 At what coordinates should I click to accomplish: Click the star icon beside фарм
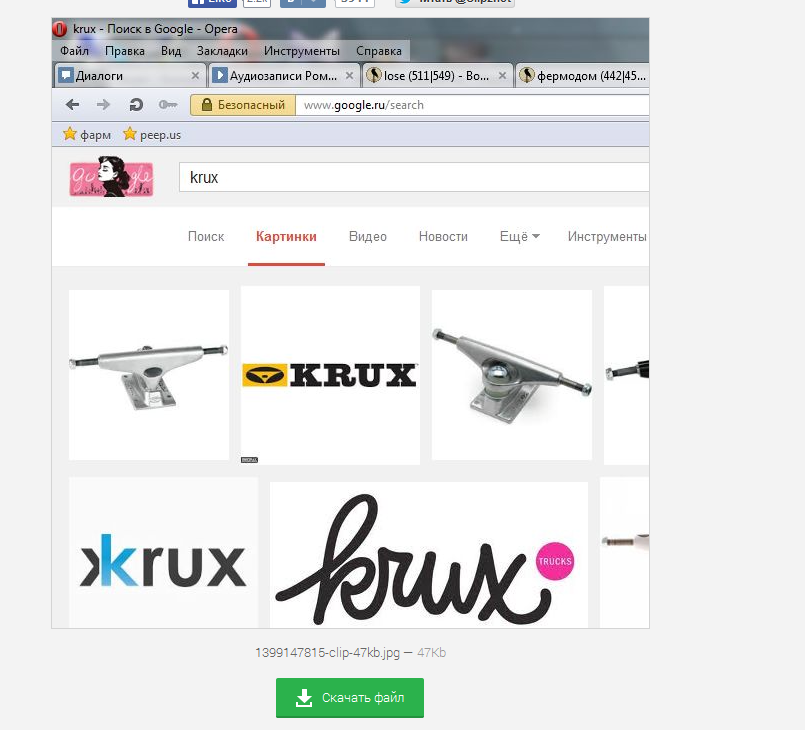pyautogui.click(x=69, y=134)
